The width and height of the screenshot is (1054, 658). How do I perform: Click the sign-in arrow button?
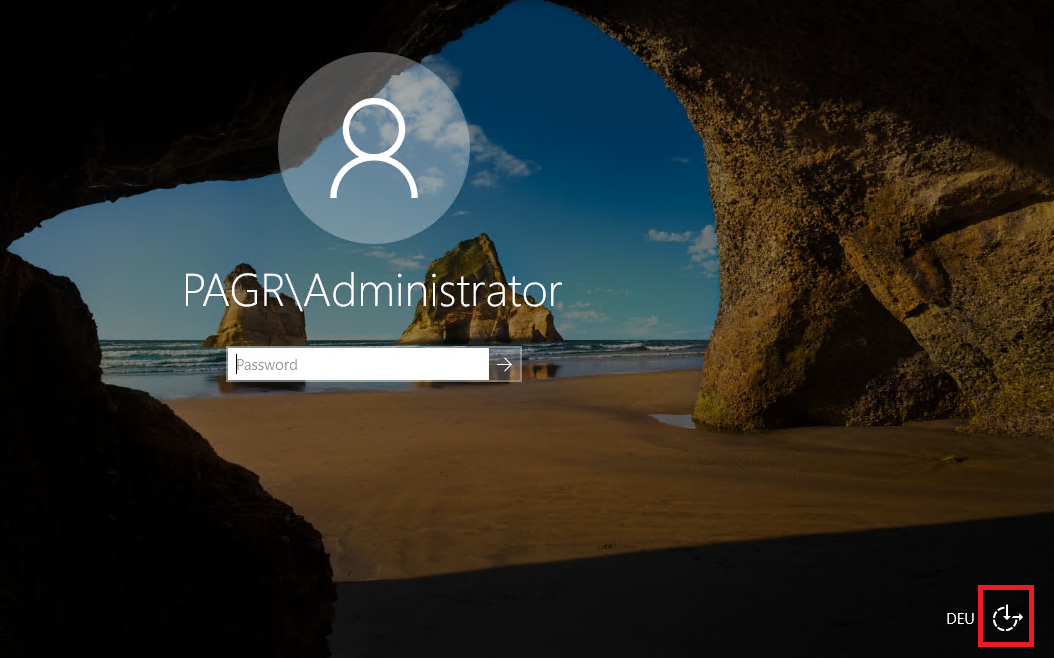[x=505, y=365]
